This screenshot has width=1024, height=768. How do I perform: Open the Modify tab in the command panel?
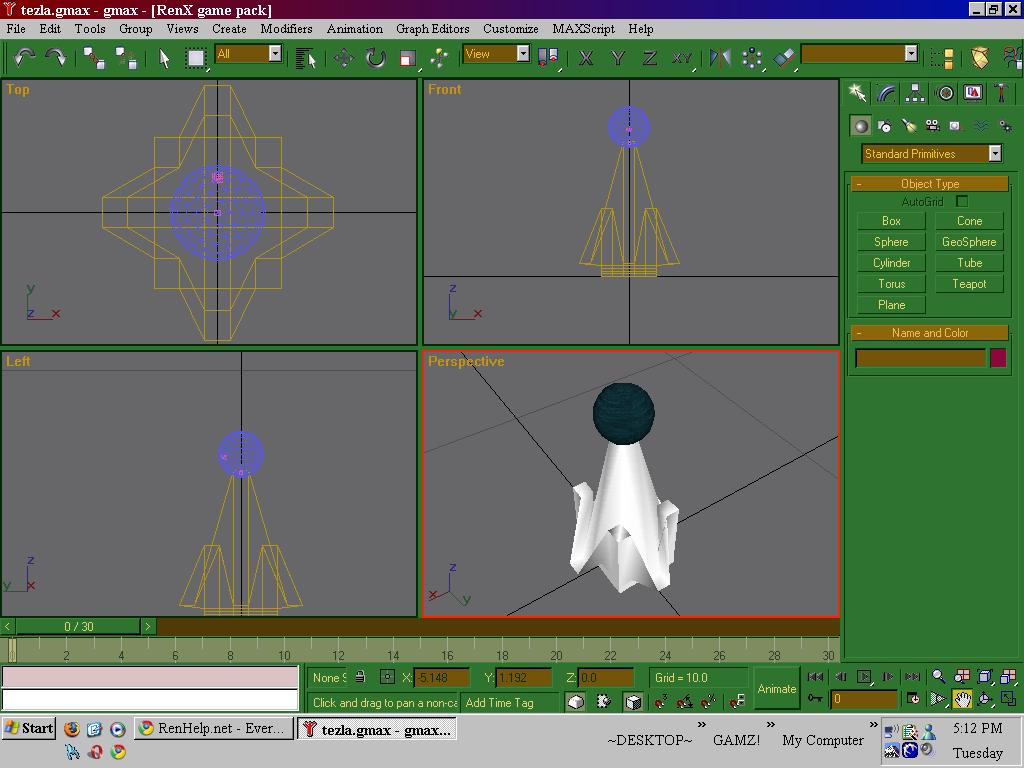pyautogui.click(x=886, y=93)
